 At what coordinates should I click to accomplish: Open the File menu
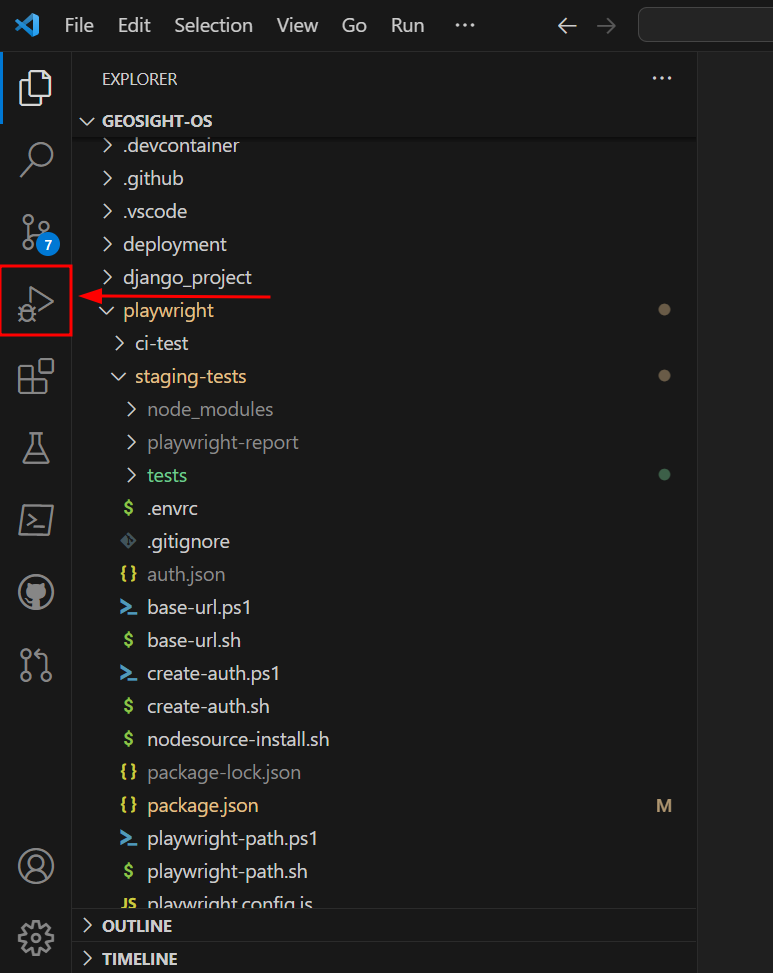[79, 25]
